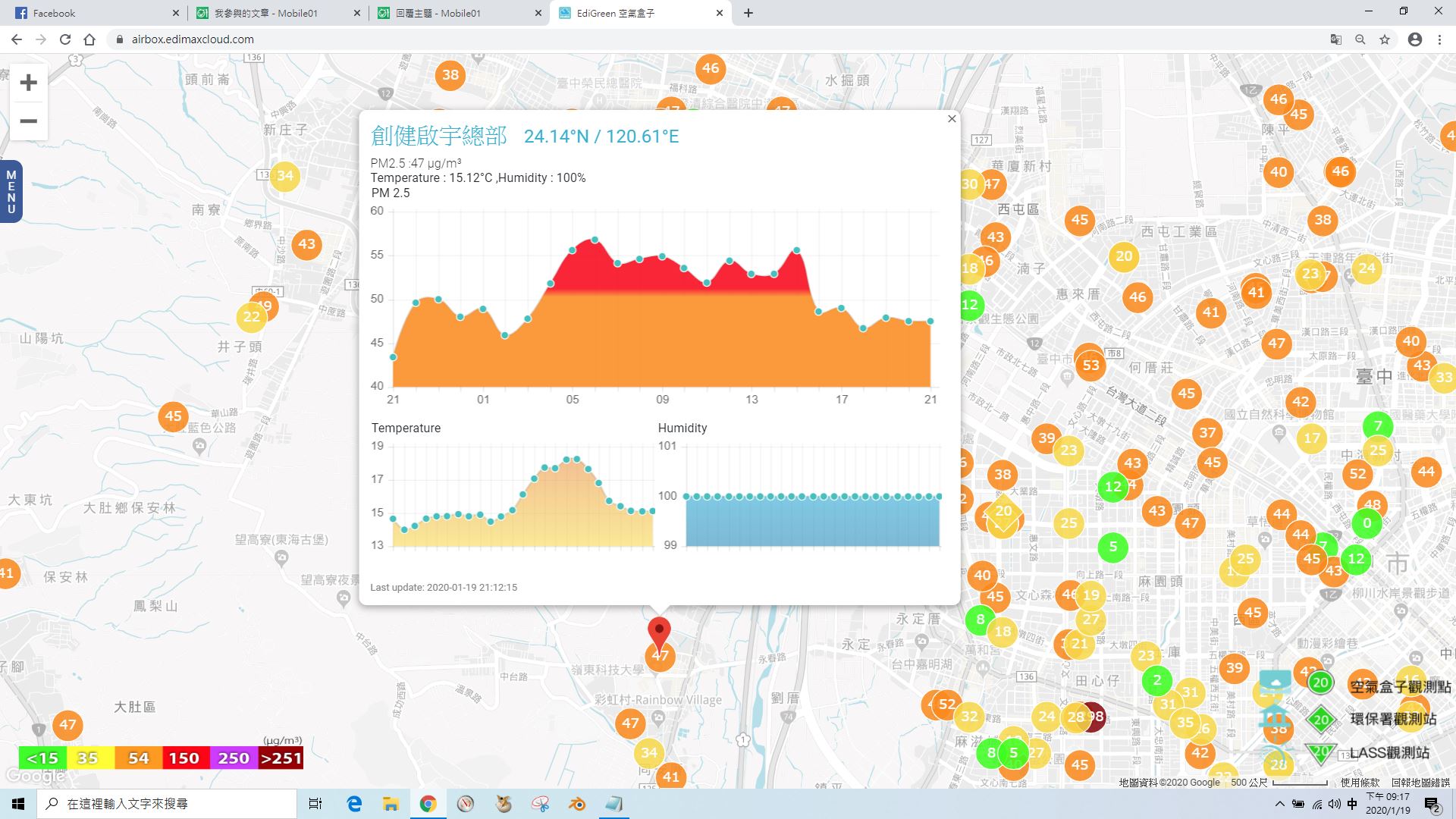Open Windows Task View

click(315, 804)
